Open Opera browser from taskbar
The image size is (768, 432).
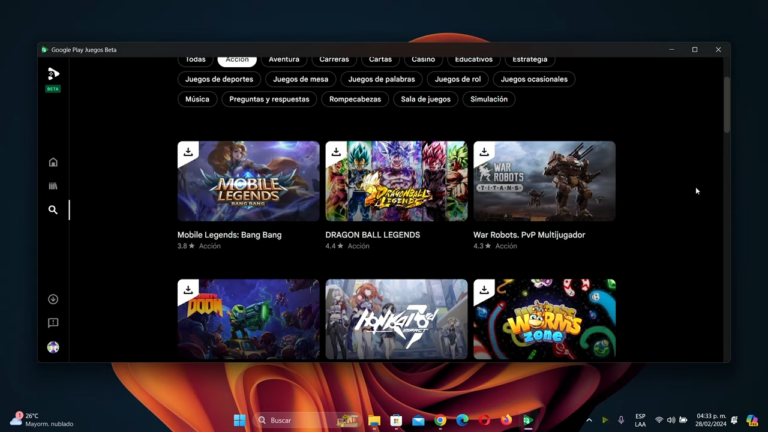click(x=484, y=420)
